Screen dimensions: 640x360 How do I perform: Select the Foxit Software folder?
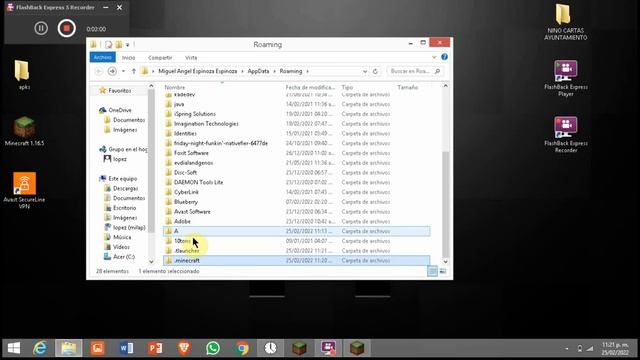pos(297,153)
